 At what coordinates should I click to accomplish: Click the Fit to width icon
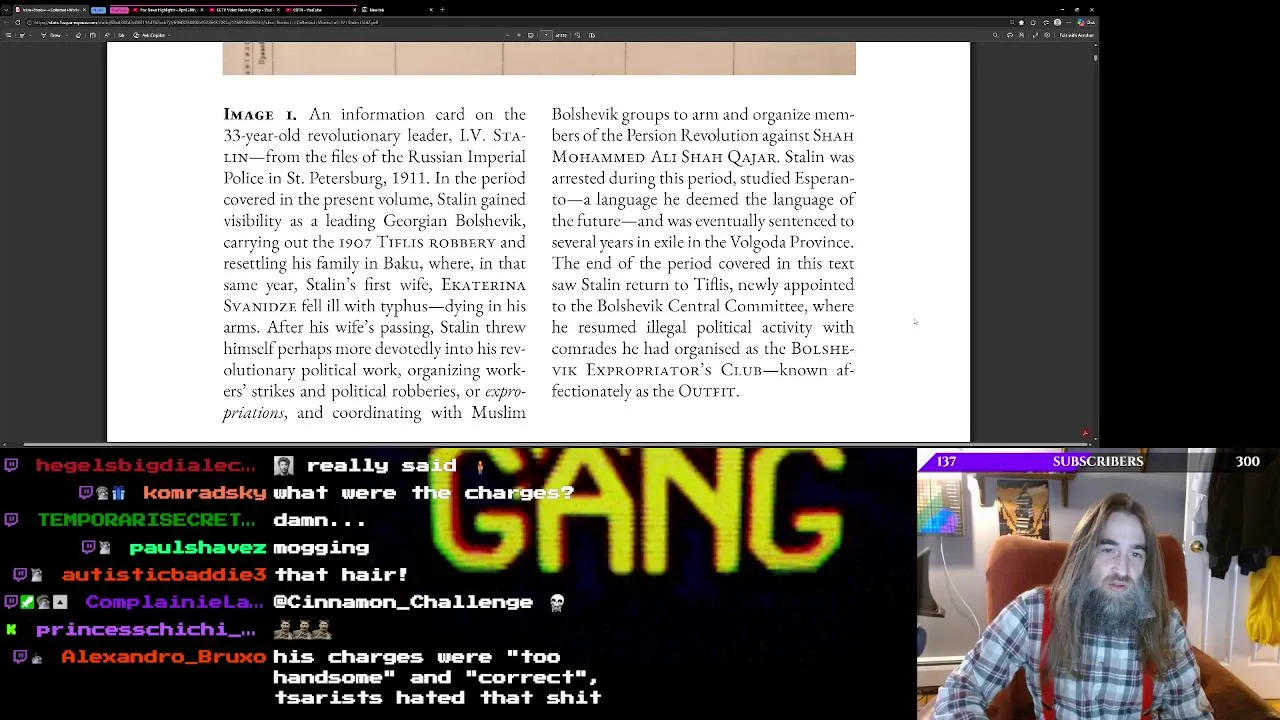click(531, 35)
